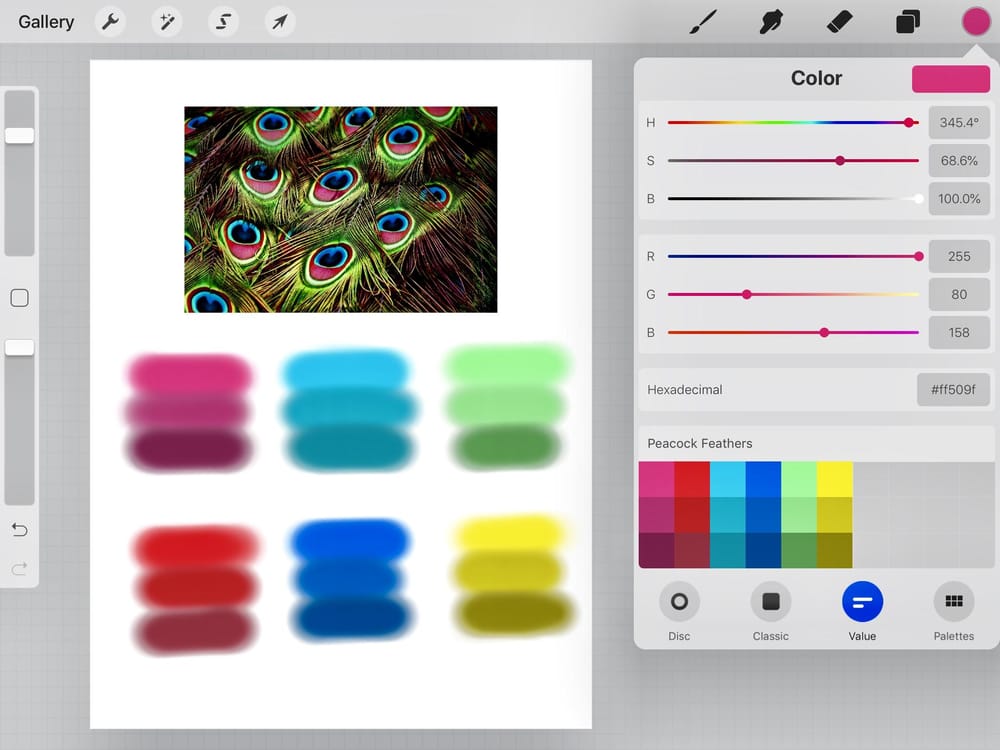Viewport: 1000px width, 750px height.
Task: Open the Adjustments magic wand menu
Action: (x=166, y=21)
